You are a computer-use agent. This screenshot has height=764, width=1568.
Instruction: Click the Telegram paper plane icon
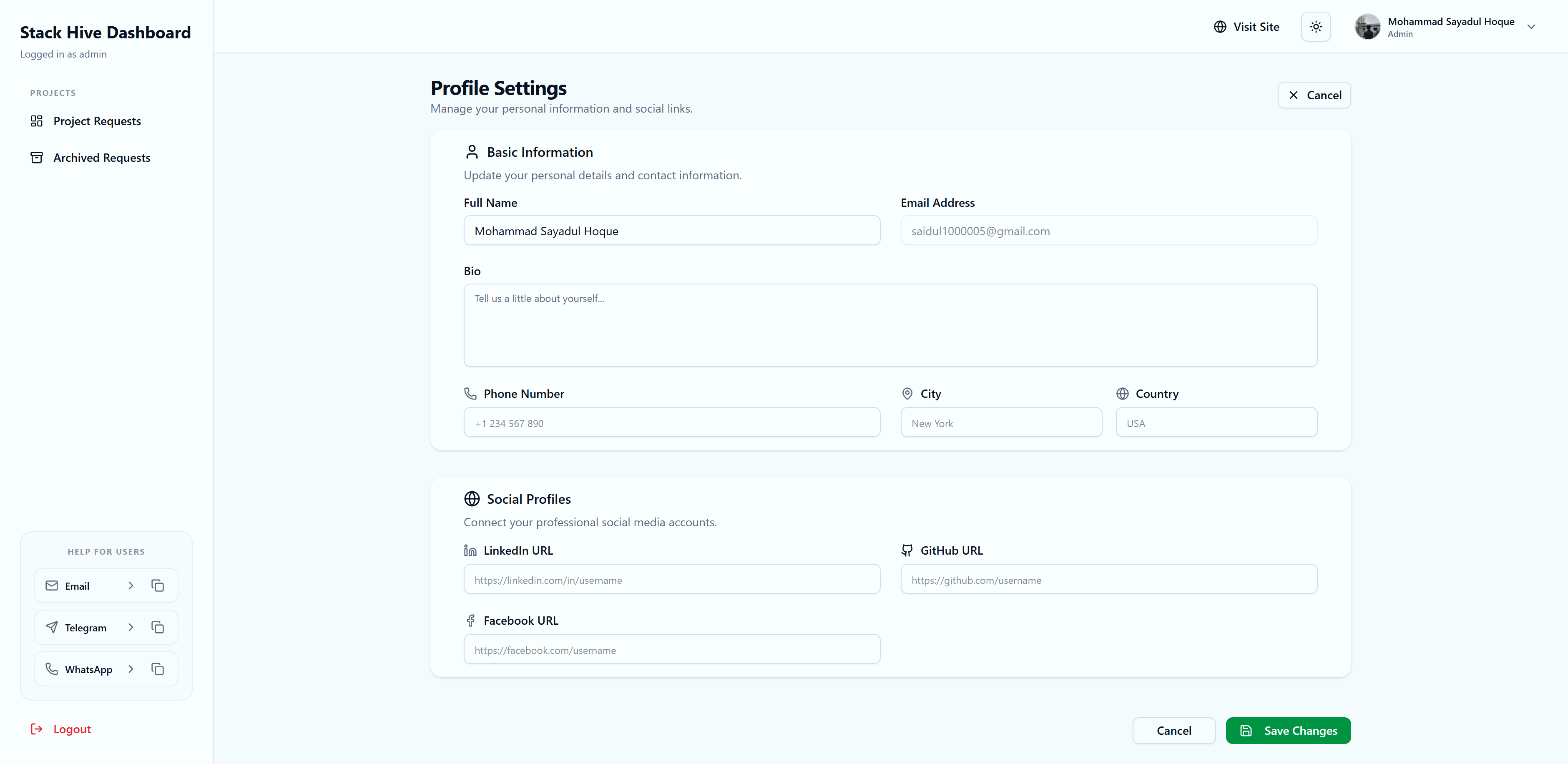click(x=52, y=627)
